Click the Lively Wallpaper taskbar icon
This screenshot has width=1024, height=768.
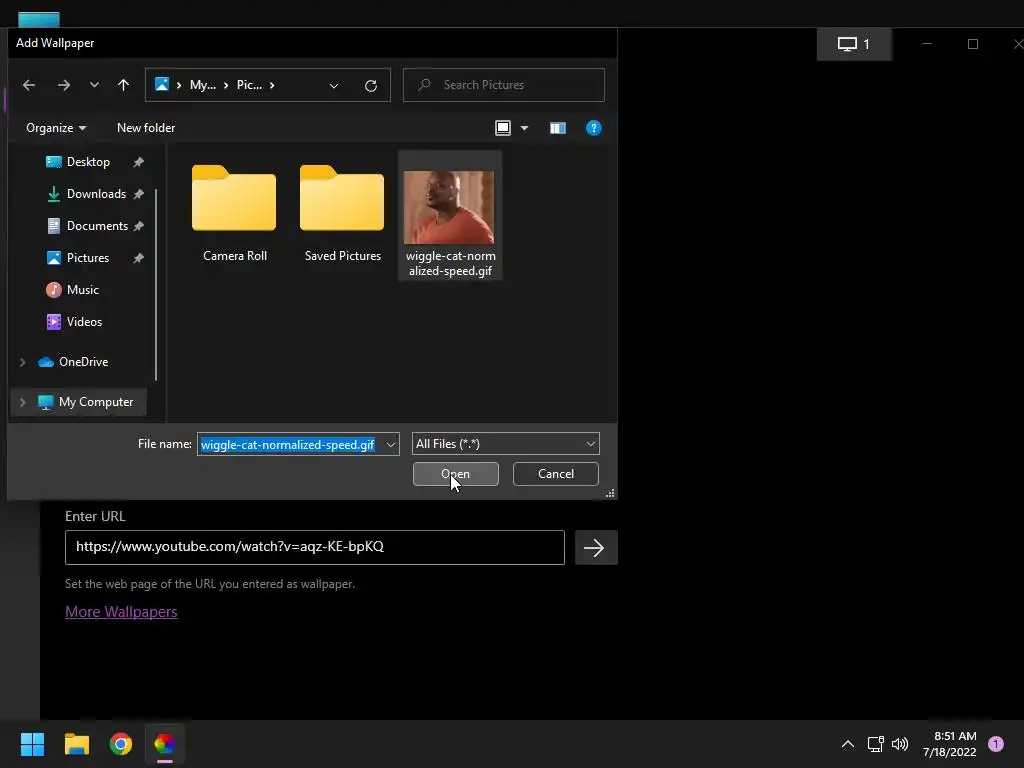click(165, 744)
